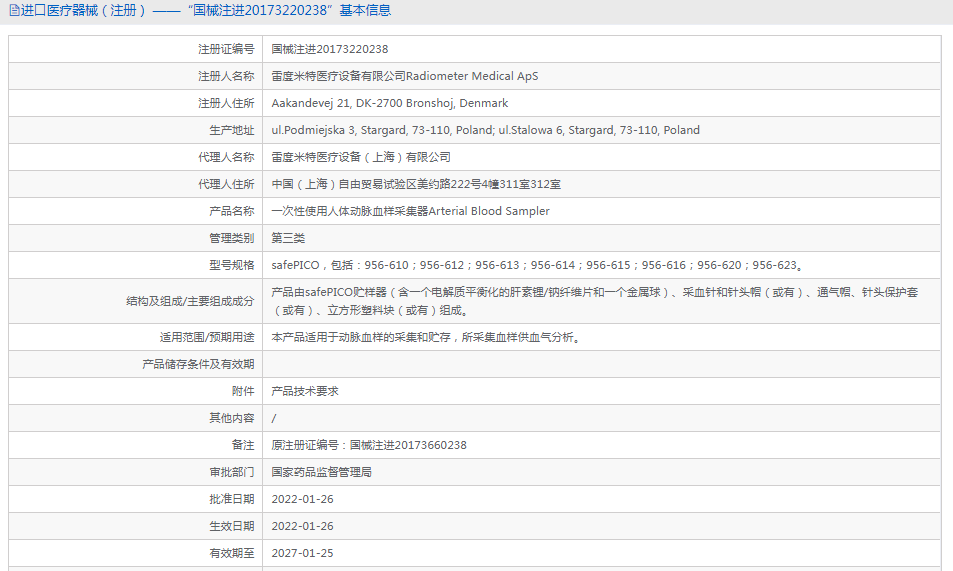Viewport: 953px width, 571px height.
Task: Select the 其他内容 label
Action: [232, 418]
